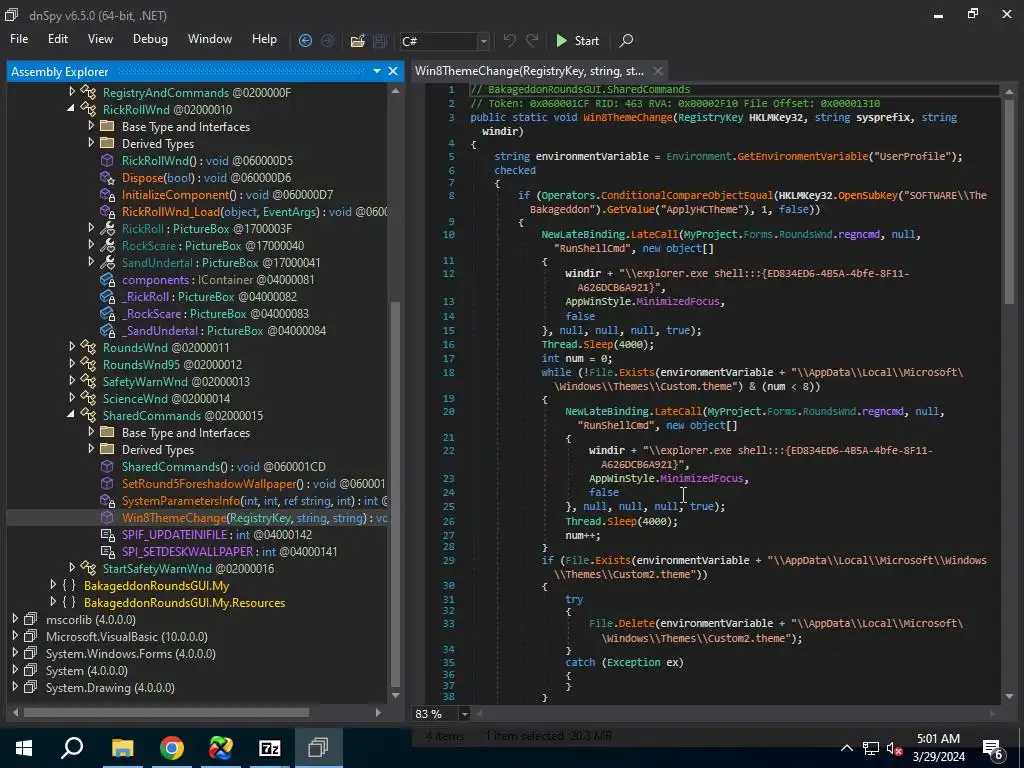The image size is (1024, 768).
Task: Click the taskbar search magnifier icon
Action: [x=72, y=748]
